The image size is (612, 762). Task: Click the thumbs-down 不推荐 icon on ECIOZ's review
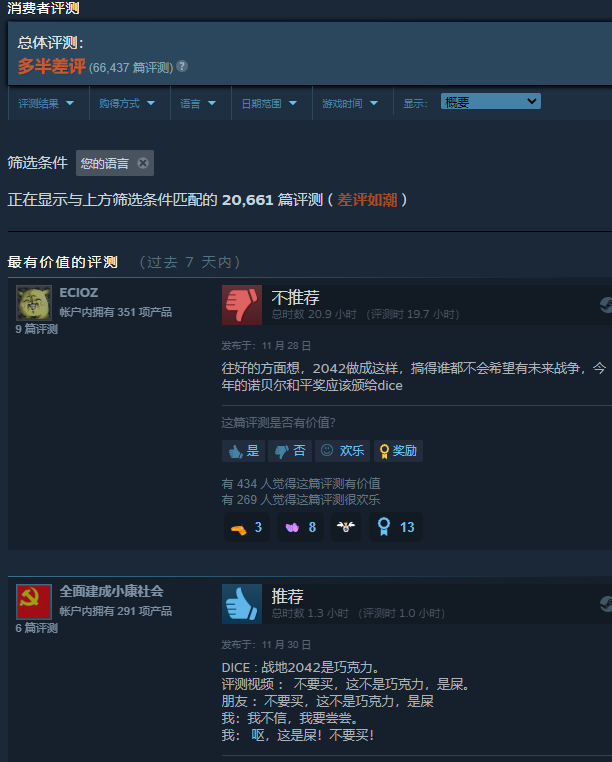pyautogui.click(x=242, y=305)
